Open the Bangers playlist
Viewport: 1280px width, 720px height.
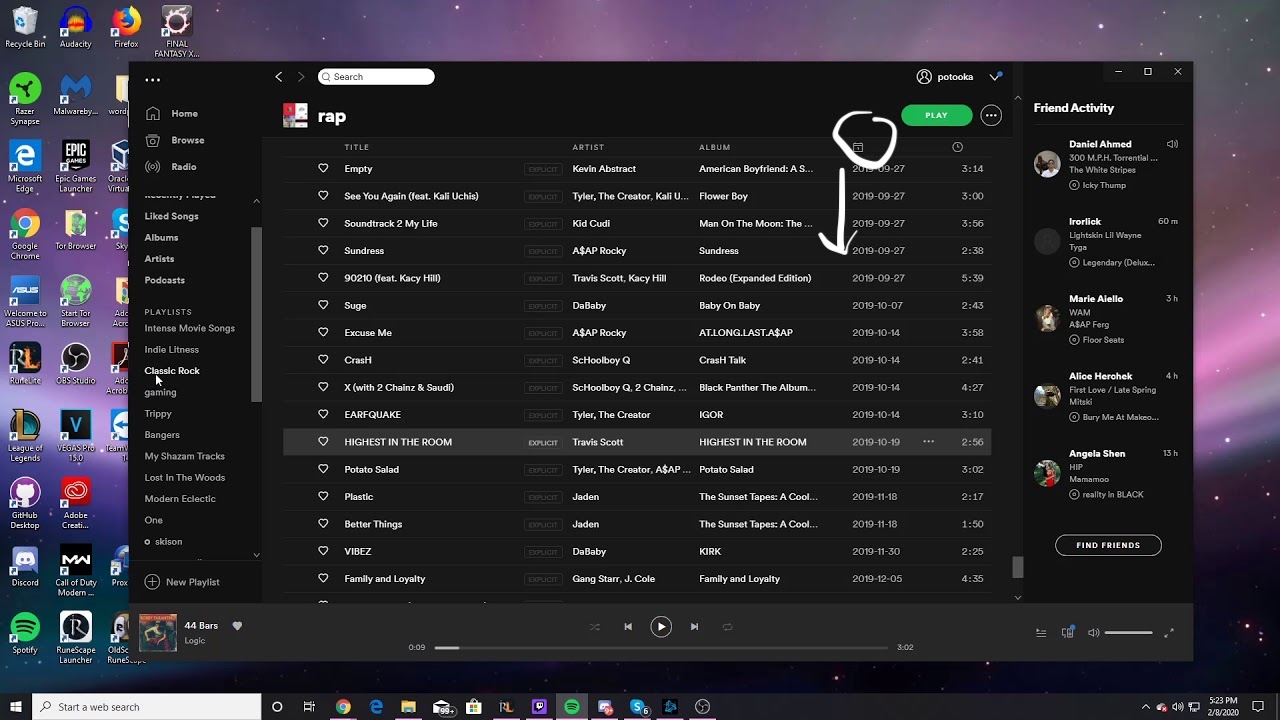(162, 435)
